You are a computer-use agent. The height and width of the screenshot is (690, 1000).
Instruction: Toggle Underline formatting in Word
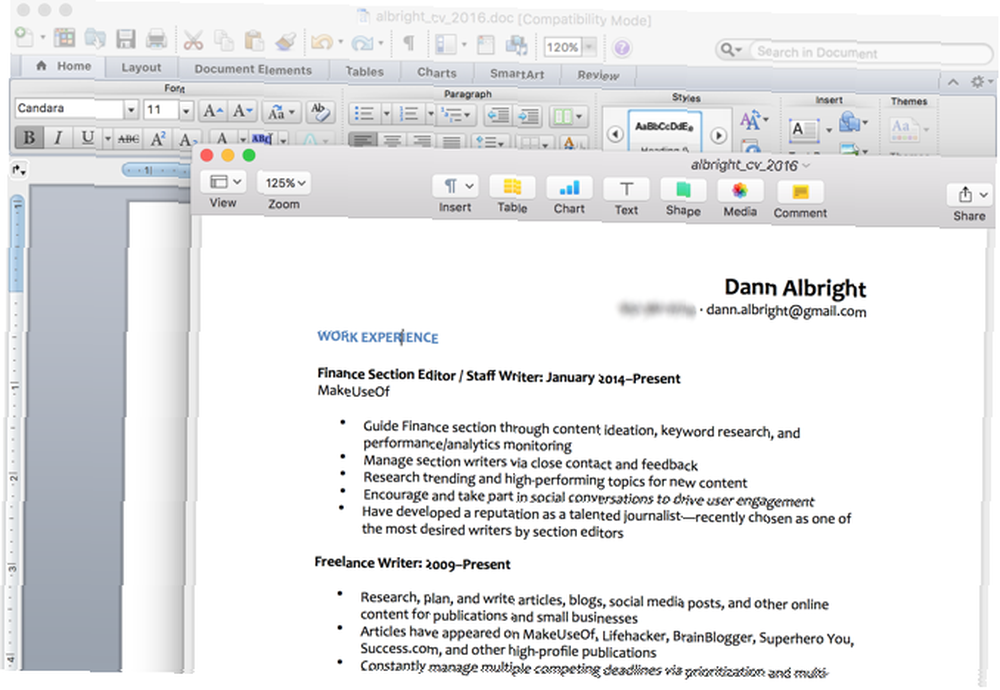pos(87,138)
